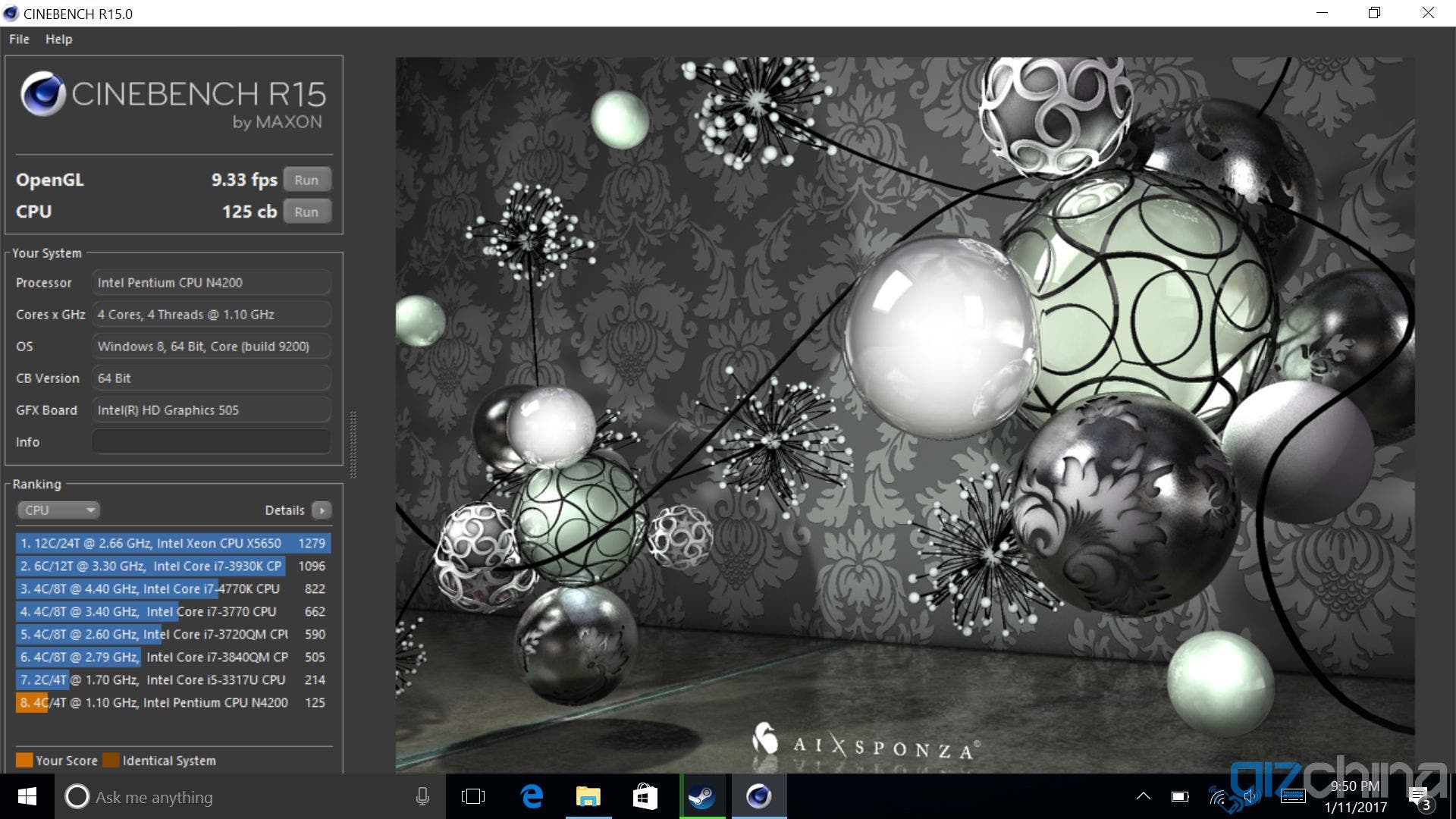Image resolution: width=1456 pixels, height=819 pixels.
Task: Open Task View from taskbar
Action: pos(473,796)
